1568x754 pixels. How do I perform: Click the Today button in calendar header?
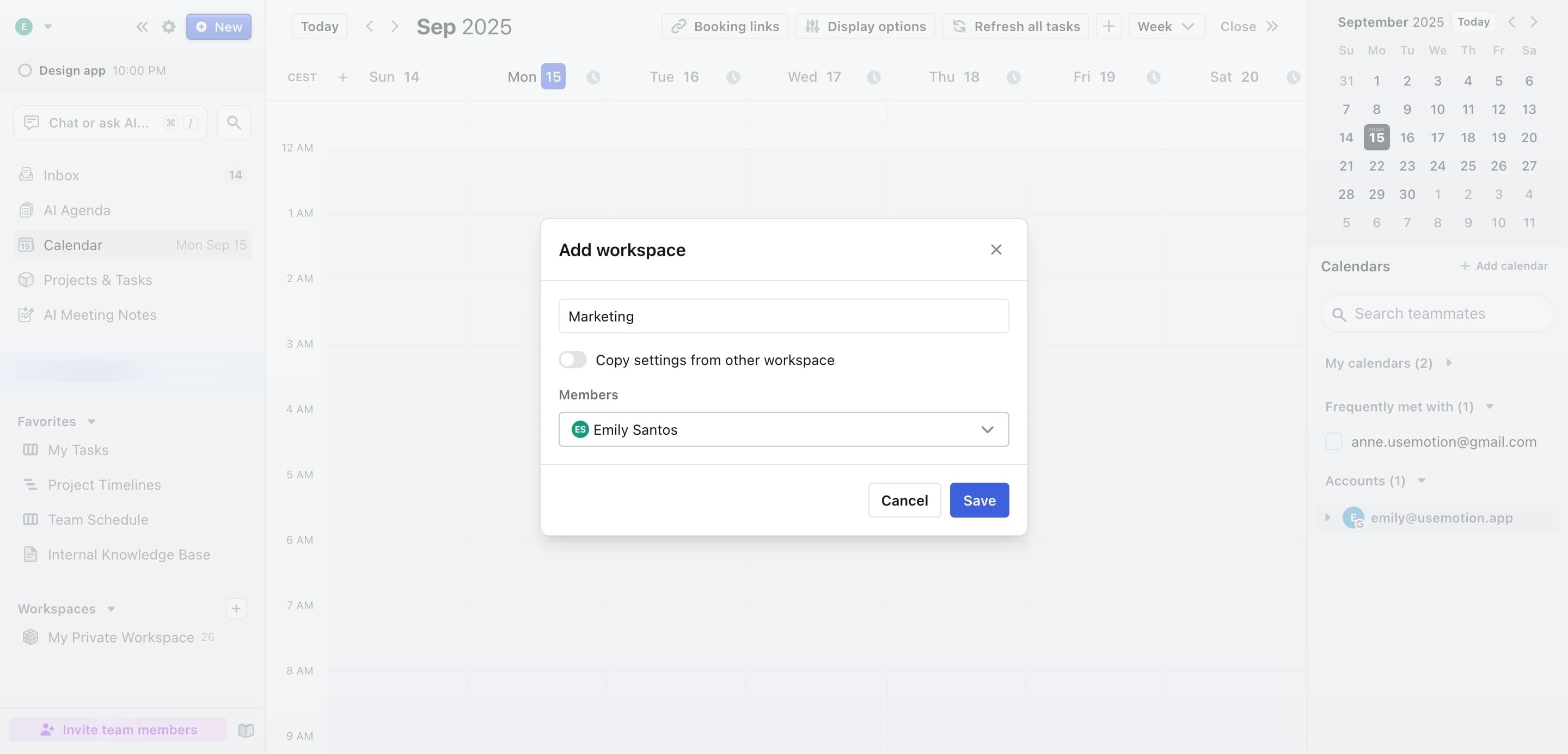tap(320, 26)
